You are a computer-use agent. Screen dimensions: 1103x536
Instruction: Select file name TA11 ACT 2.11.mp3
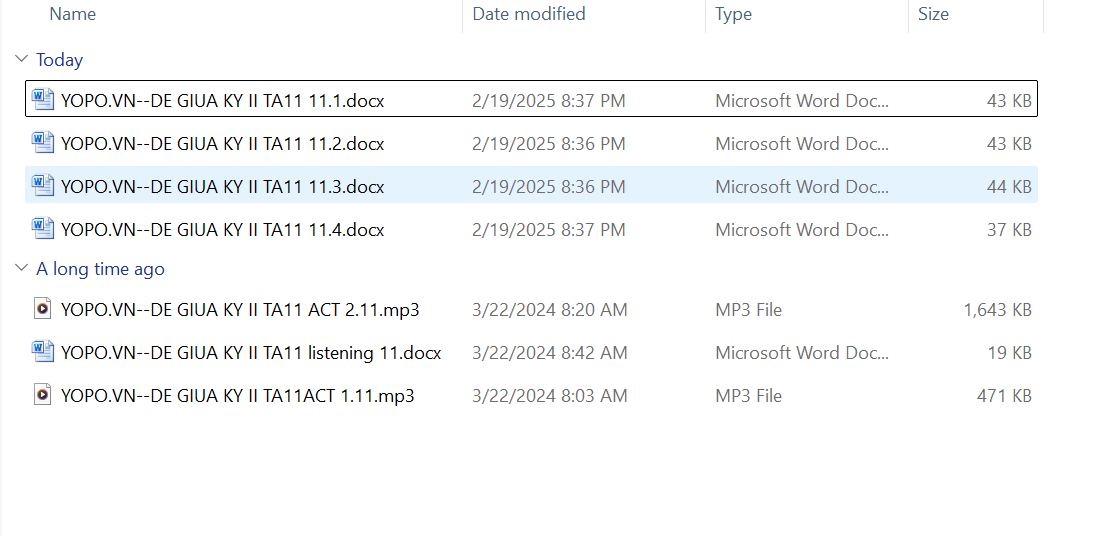point(240,310)
